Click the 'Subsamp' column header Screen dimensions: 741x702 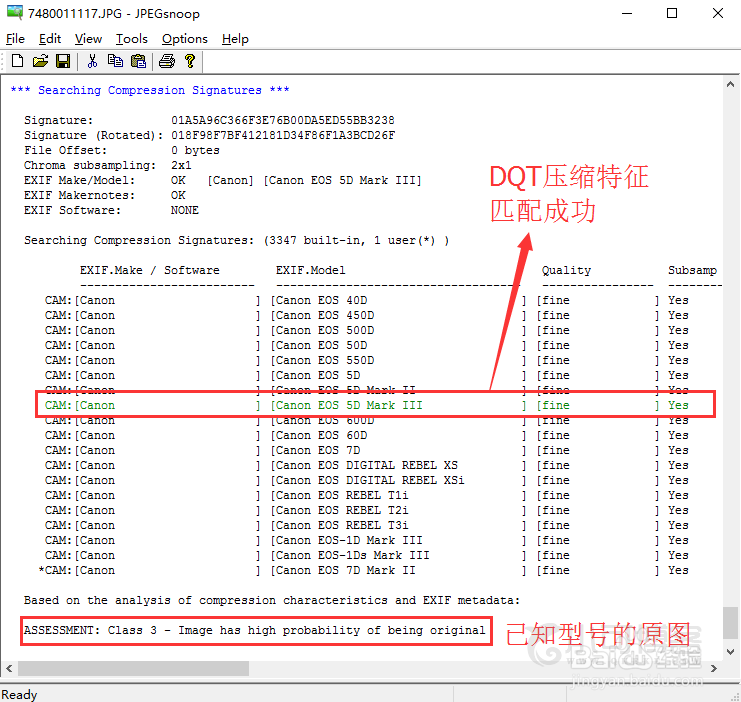pyautogui.click(x=692, y=270)
